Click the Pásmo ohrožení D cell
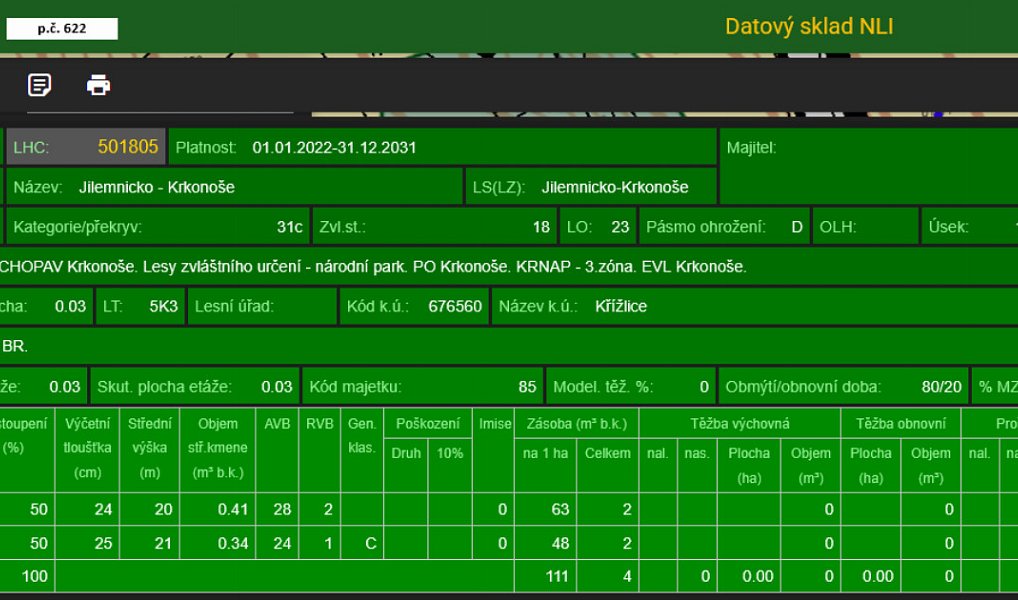 (725, 227)
